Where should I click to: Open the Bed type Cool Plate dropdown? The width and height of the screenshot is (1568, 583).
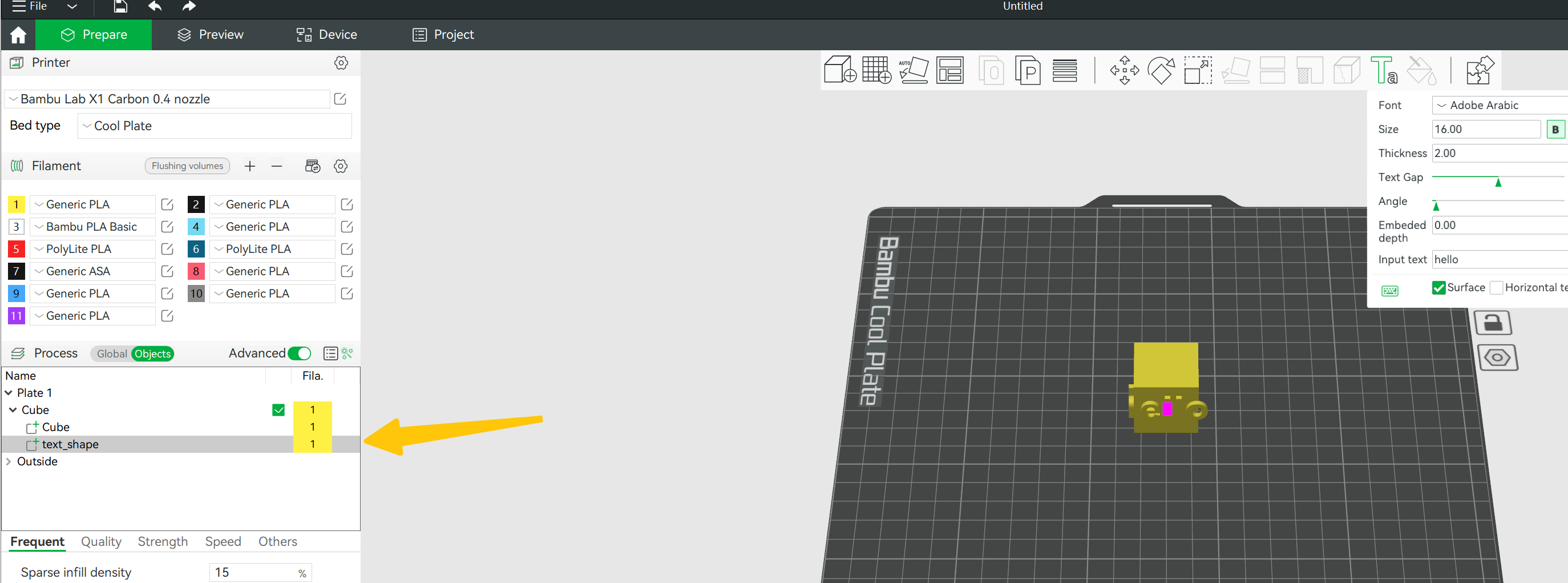pyautogui.click(x=213, y=126)
